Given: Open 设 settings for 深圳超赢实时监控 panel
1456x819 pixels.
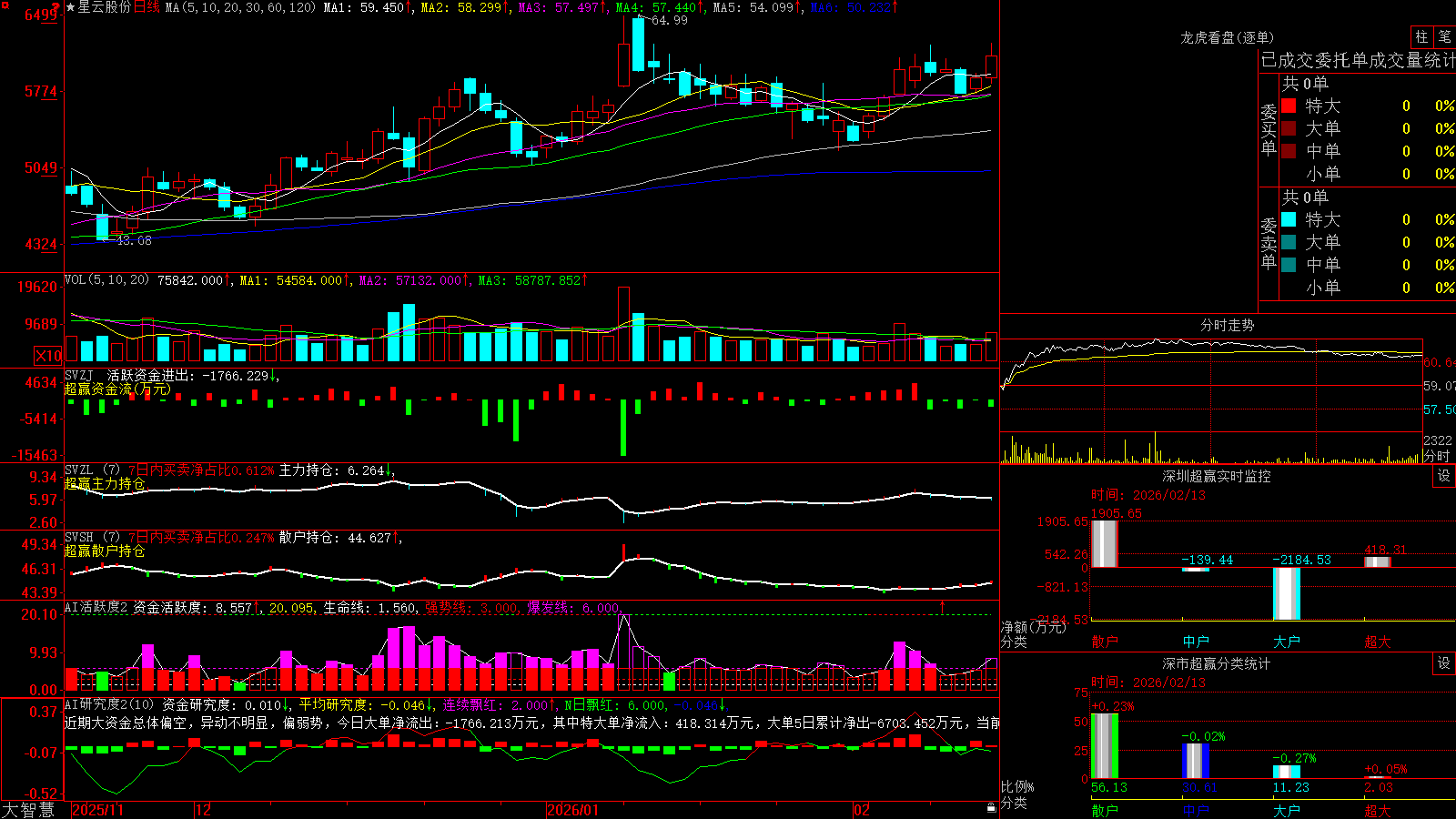Looking at the screenshot, I should pyautogui.click(x=1444, y=476).
